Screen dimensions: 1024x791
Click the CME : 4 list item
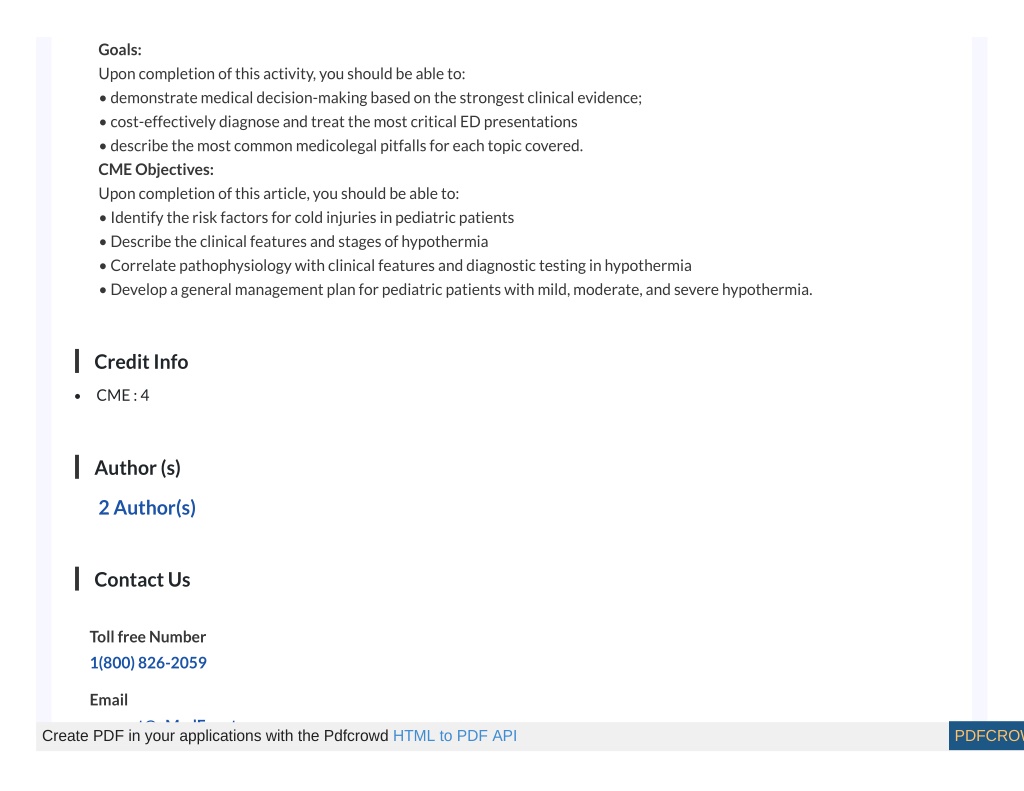tap(123, 395)
